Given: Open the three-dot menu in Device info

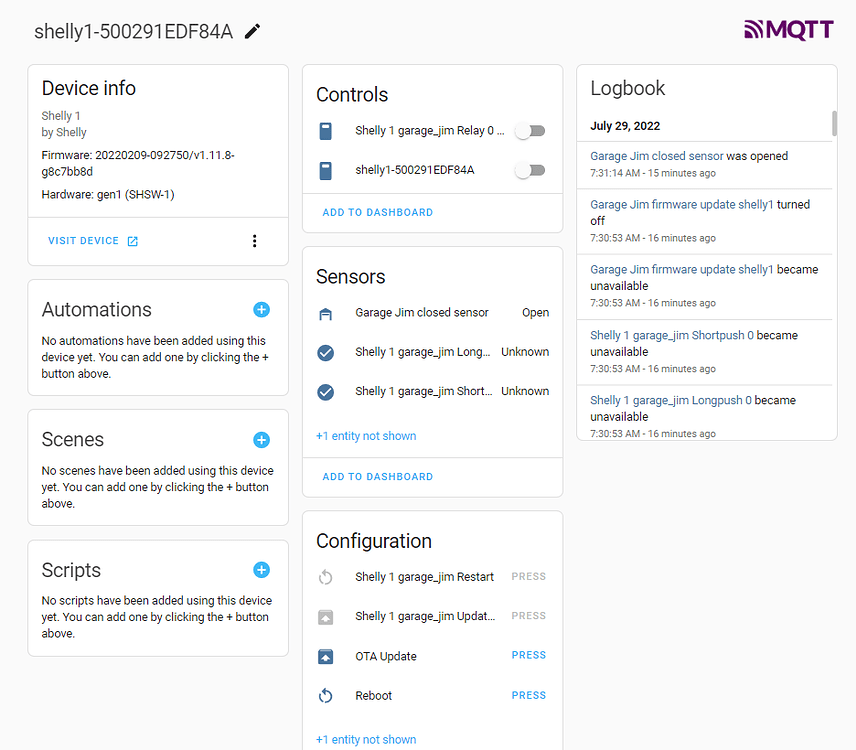Looking at the screenshot, I should [x=254, y=241].
